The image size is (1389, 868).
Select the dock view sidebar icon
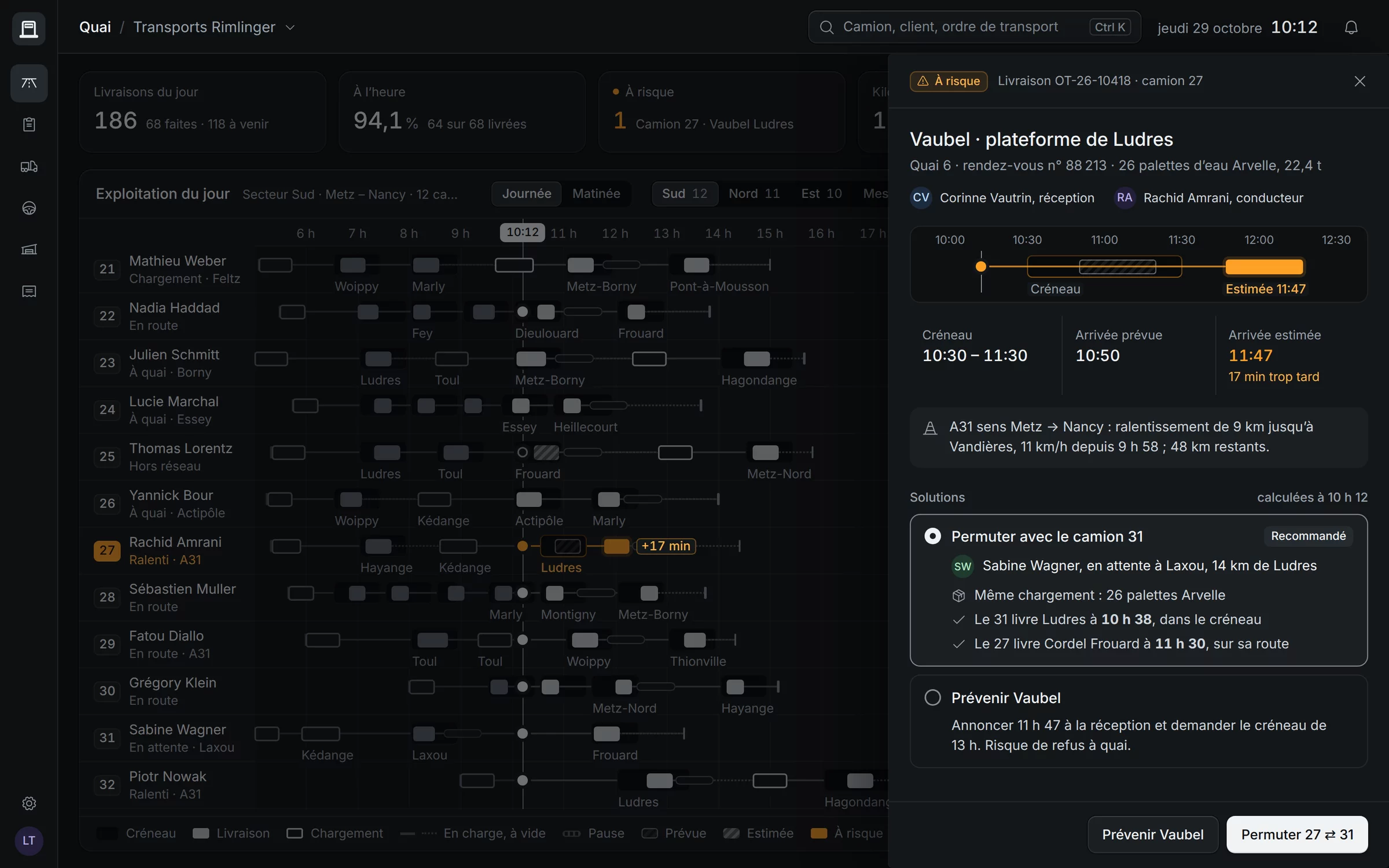29,83
